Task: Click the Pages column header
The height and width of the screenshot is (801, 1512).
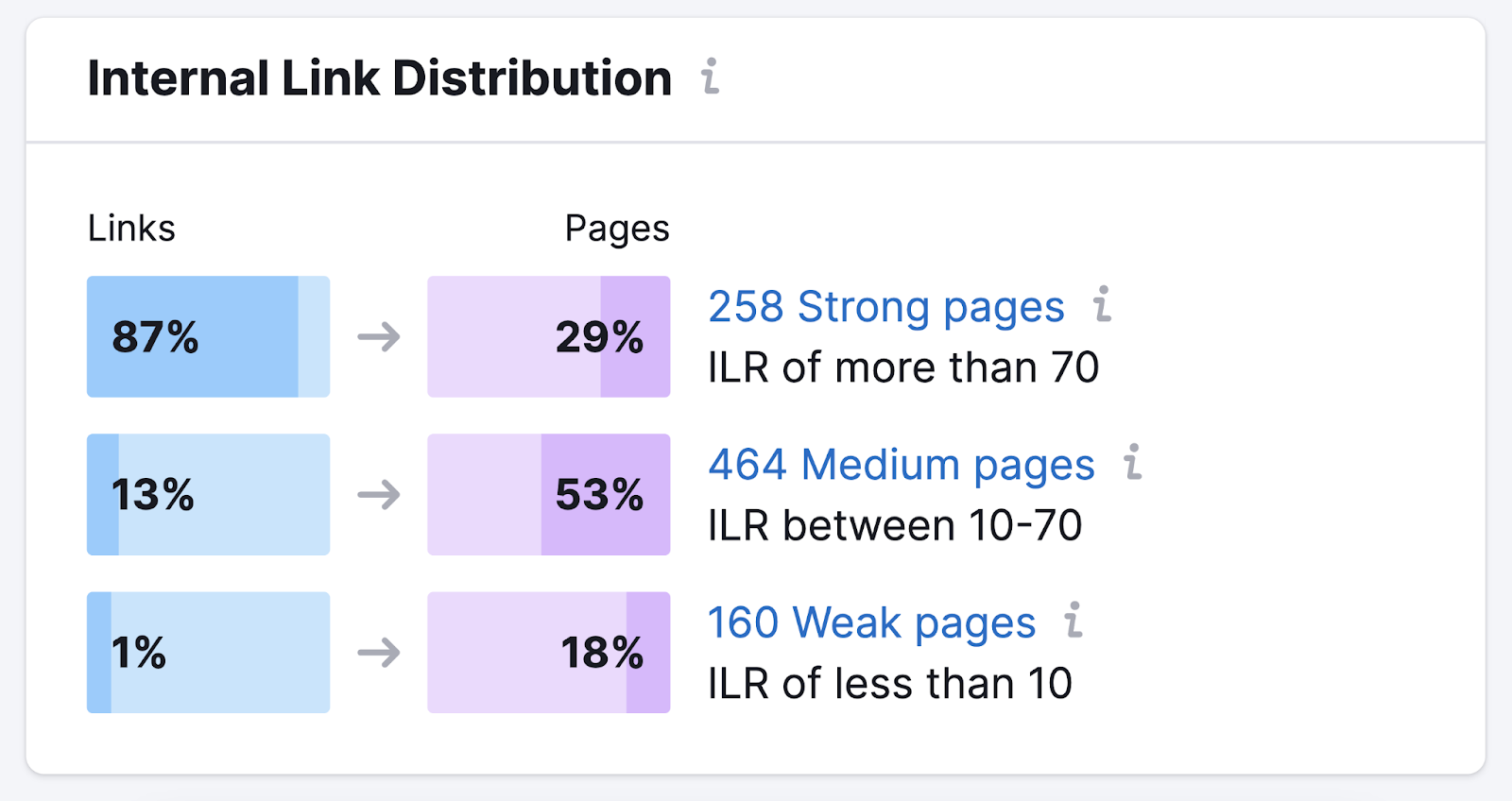Action: click(617, 228)
